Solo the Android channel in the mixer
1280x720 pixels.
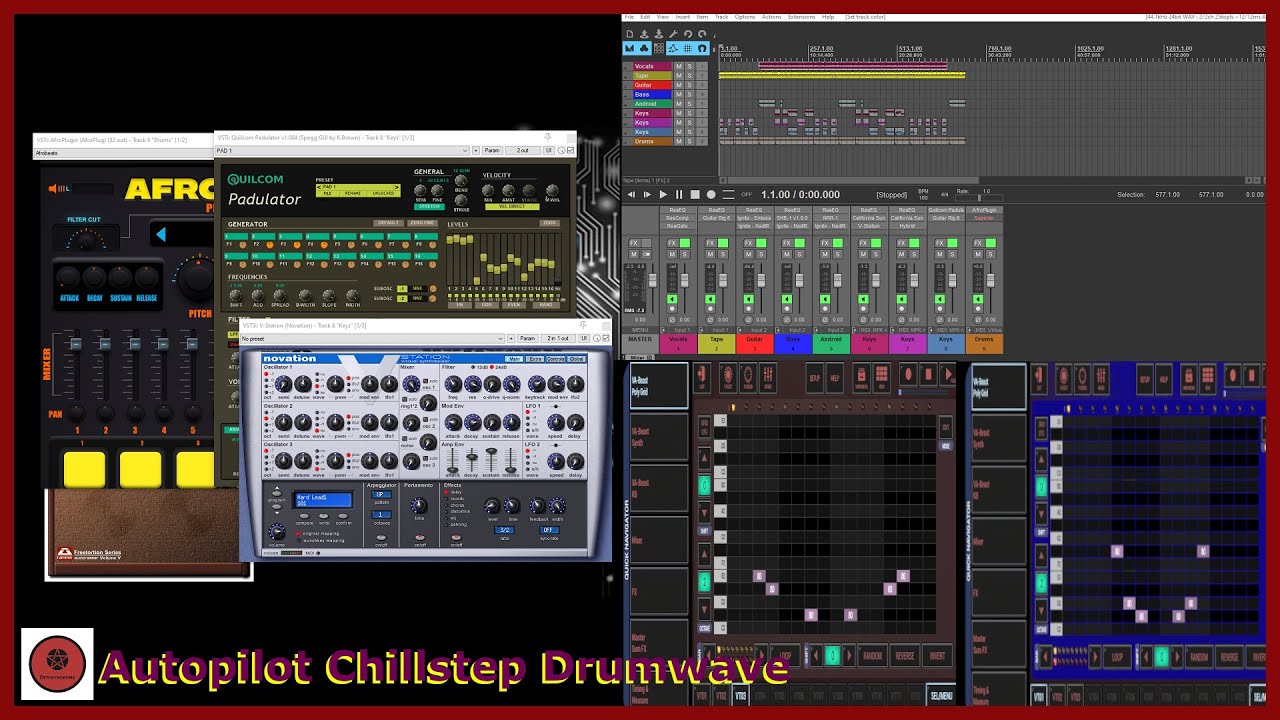click(838, 254)
